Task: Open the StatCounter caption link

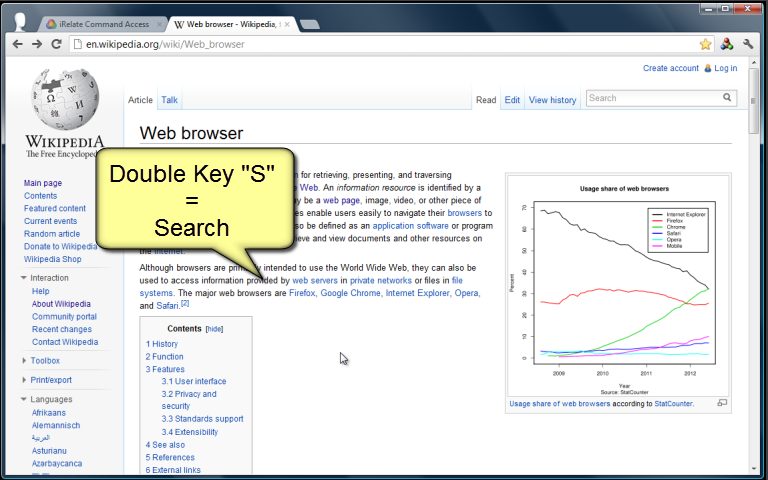Action: coord(673,404)
